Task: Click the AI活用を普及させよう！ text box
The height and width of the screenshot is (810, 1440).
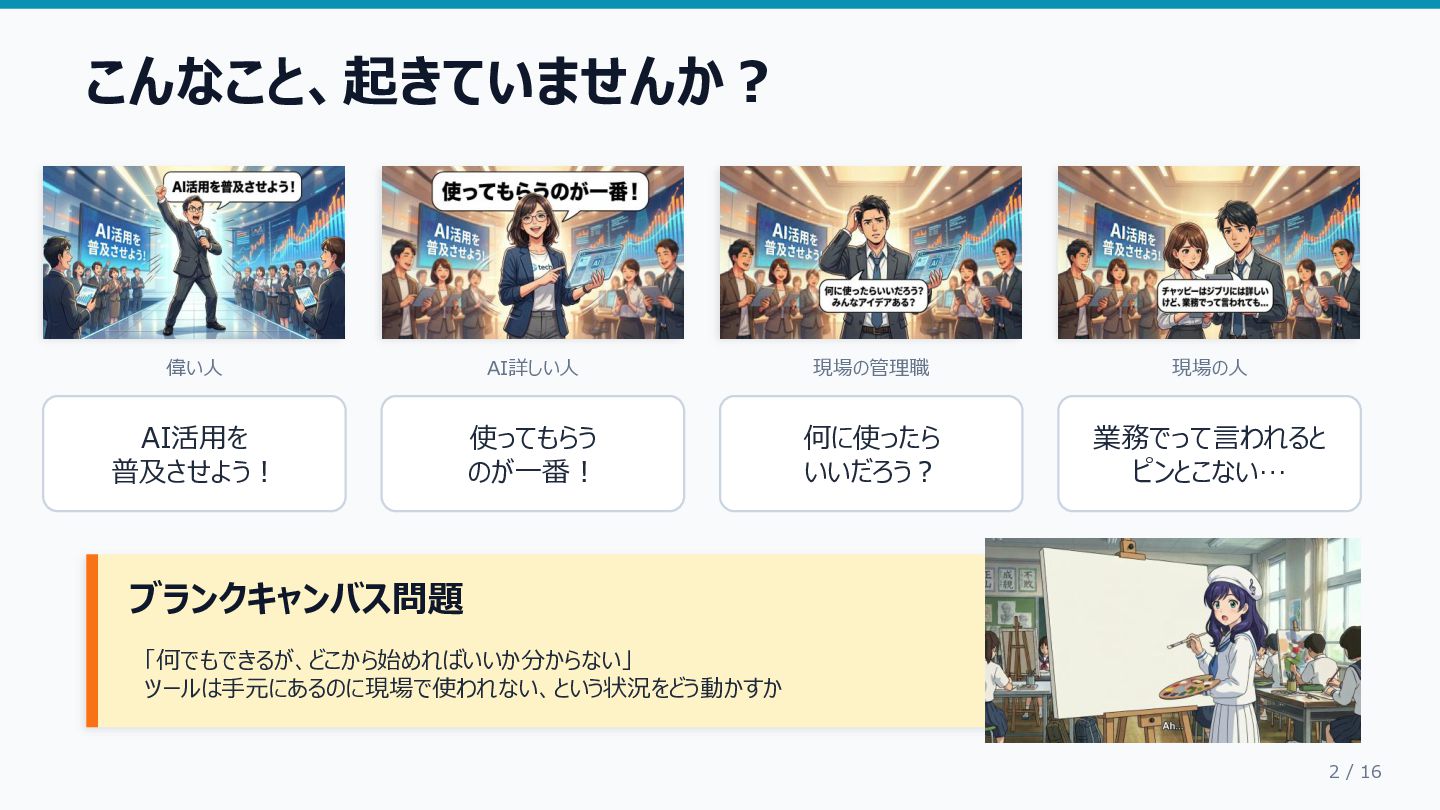Action: tap(194, 454)
